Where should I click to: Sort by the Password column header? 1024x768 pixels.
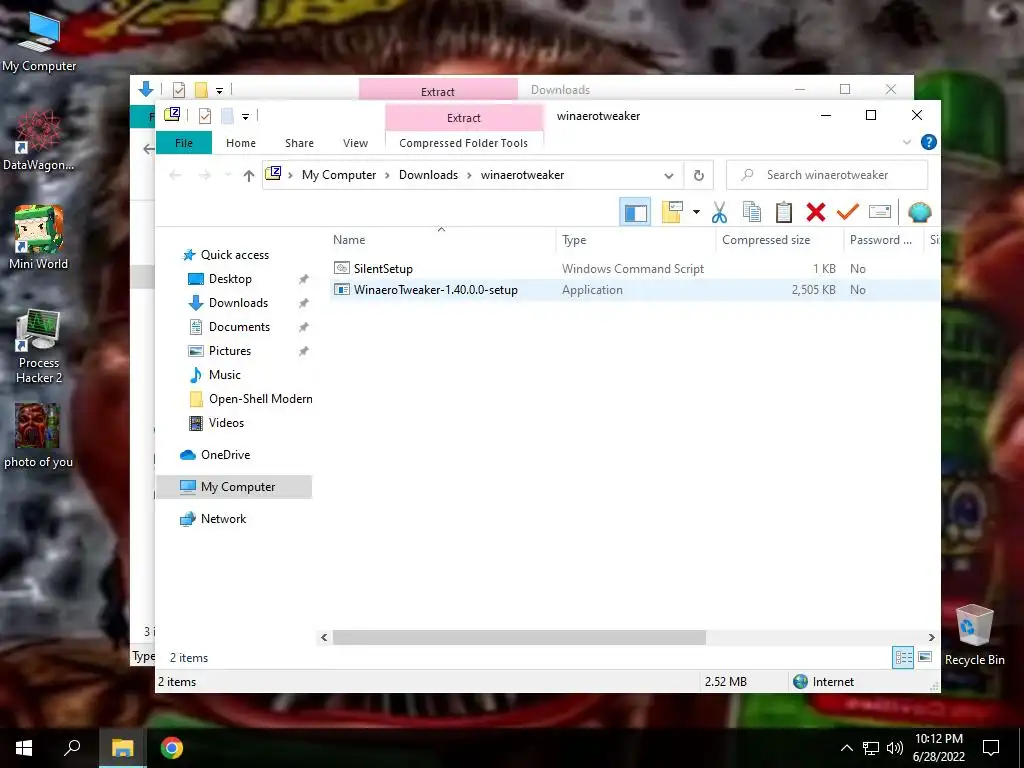[883, 240]
